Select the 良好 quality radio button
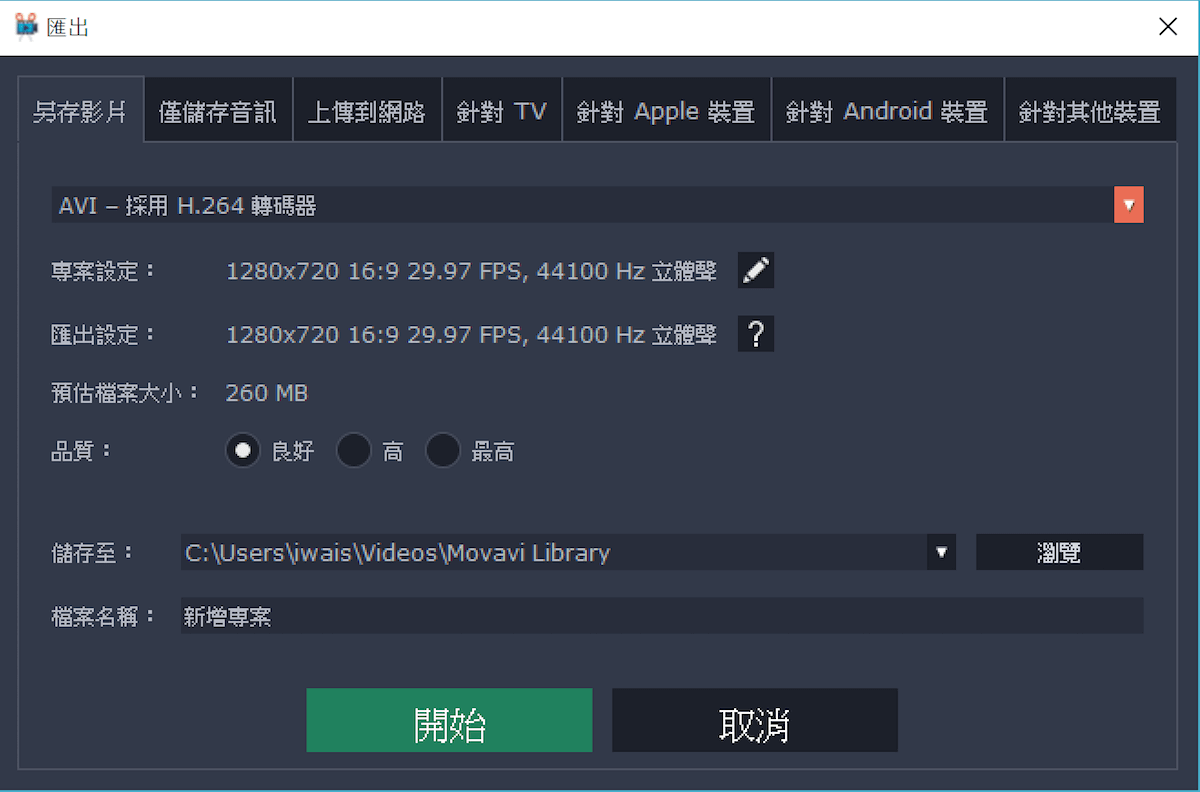The height and width of the screenshot is (792, 1200). point(242,451)
